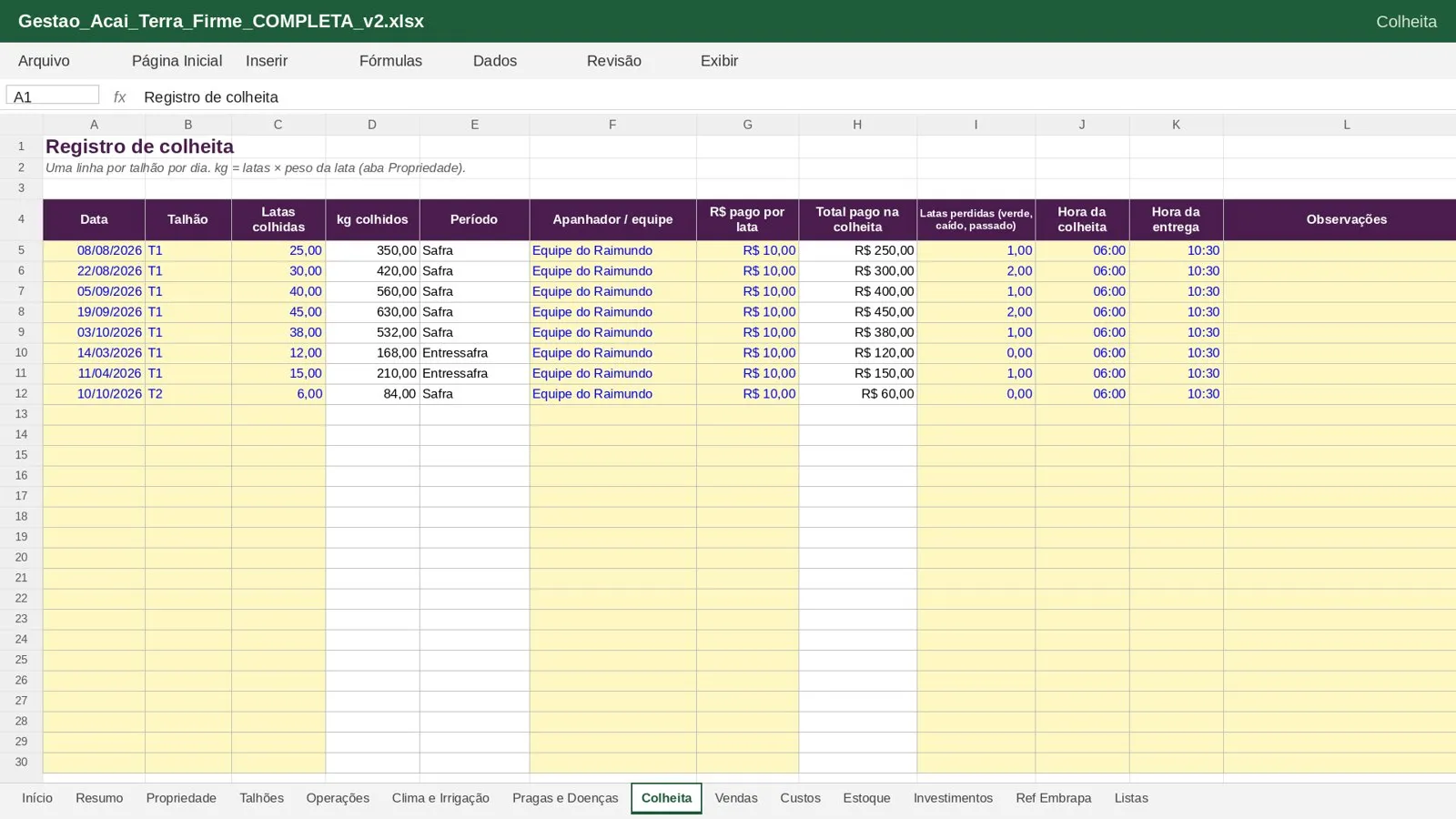The image size is (1456, 819).
Task: Open the Exibir menu
Action: [719, 61]
